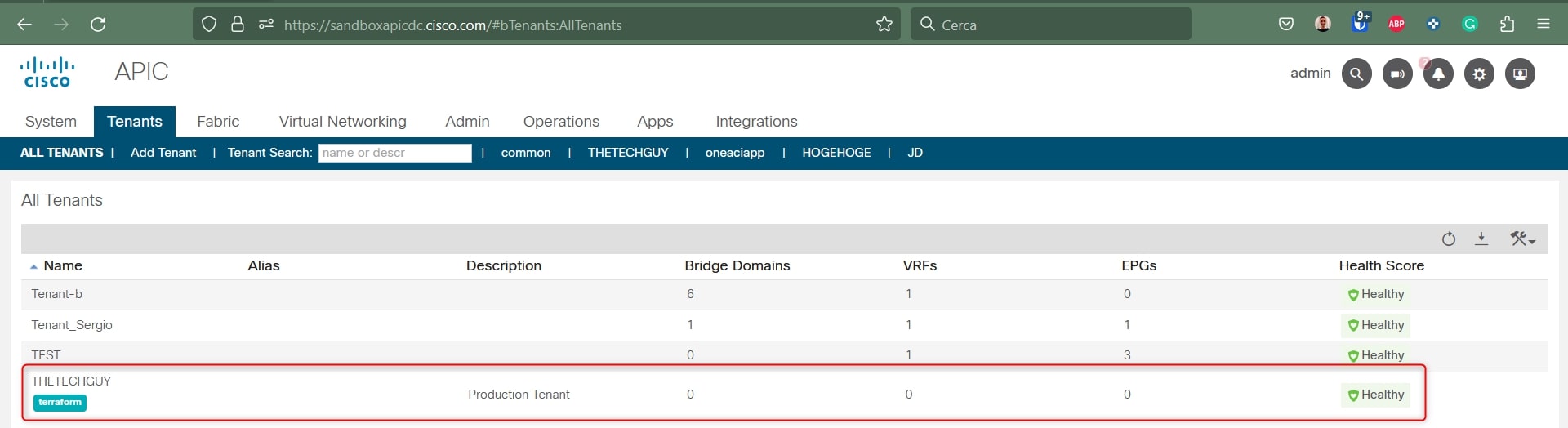Open the browser extensions puzzle icon
The height and width of the screenshot is (428, 1568).
pyautogui.click(x=1507, y=25)
